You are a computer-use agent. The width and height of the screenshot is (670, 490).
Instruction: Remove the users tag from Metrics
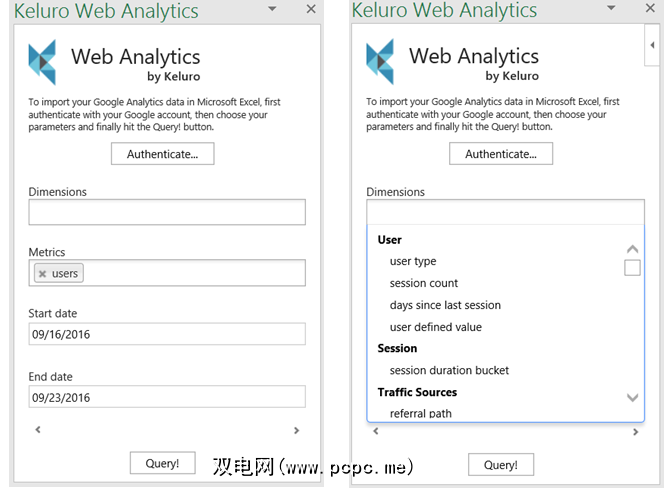42,274
